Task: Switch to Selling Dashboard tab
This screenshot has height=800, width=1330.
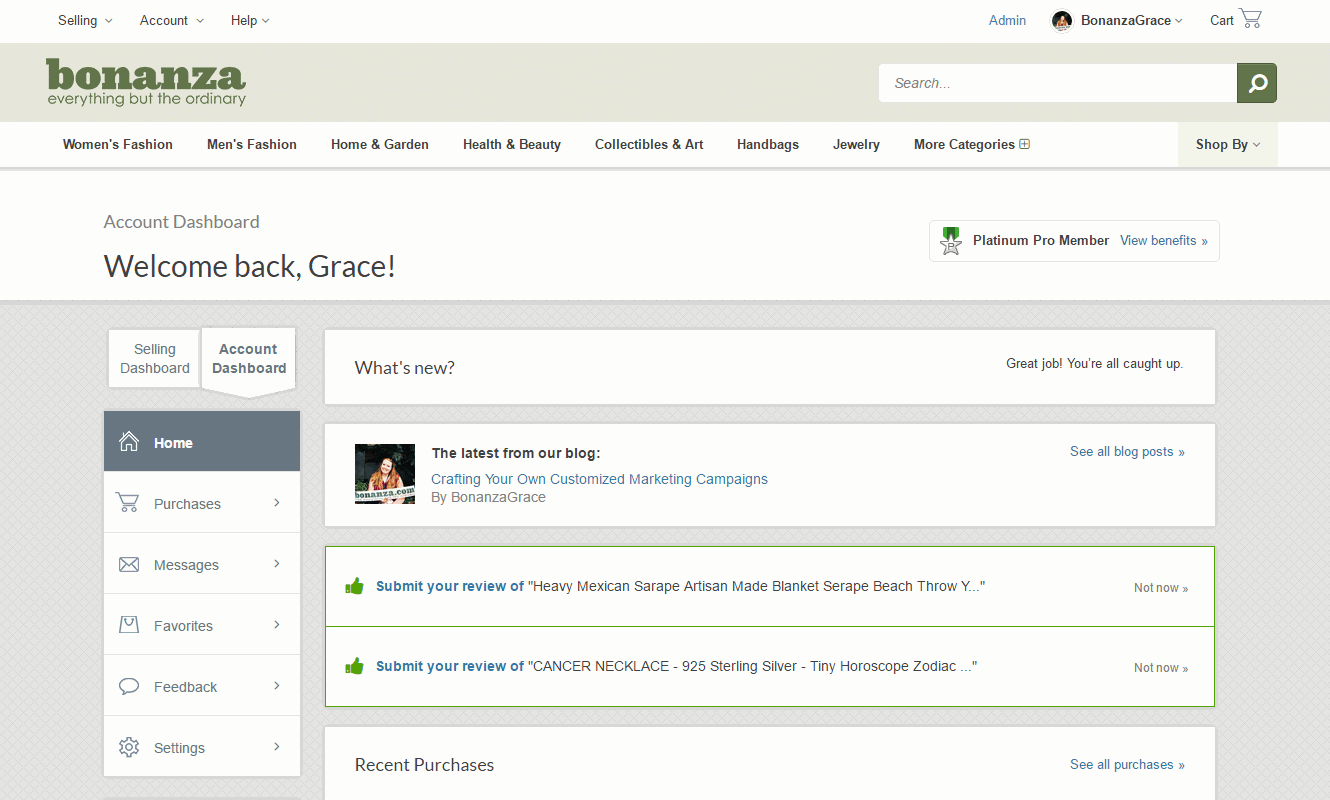Action: (155, 358)
